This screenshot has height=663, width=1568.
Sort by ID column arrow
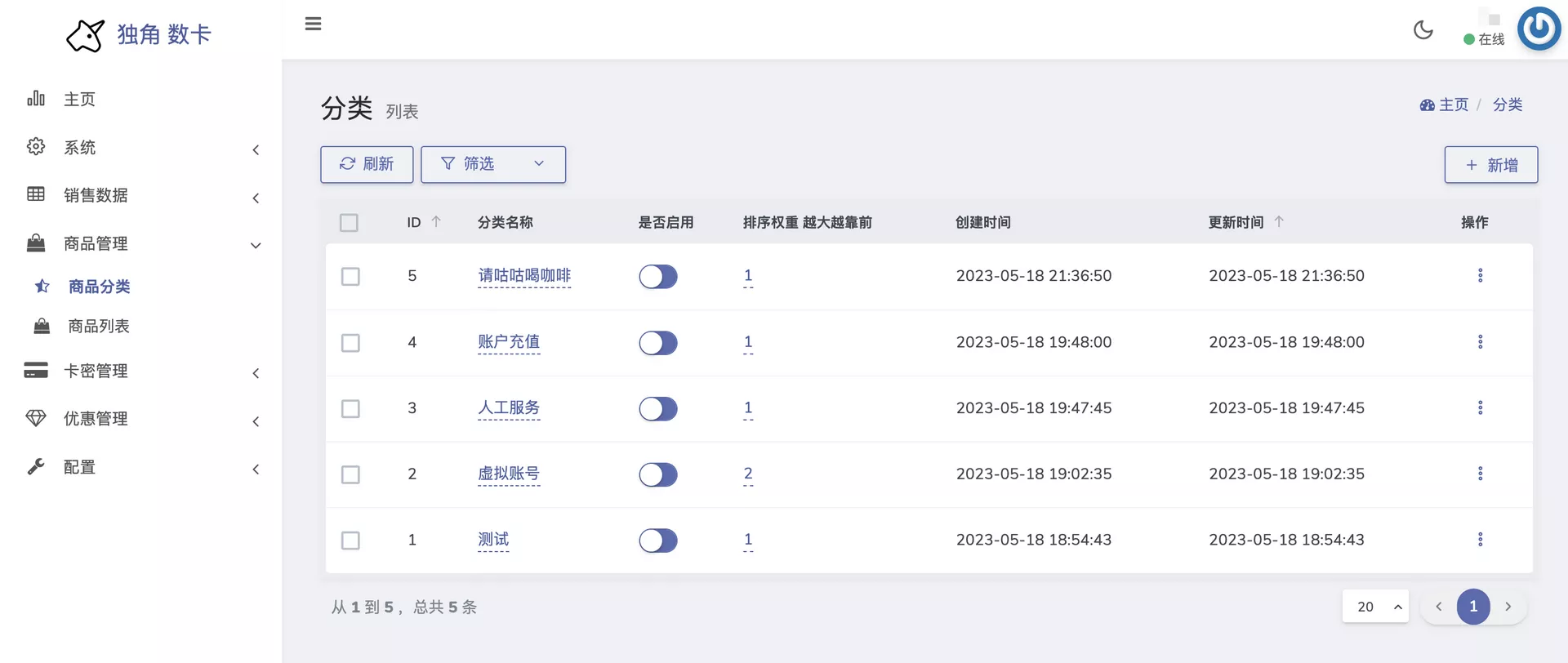(436, 222)
